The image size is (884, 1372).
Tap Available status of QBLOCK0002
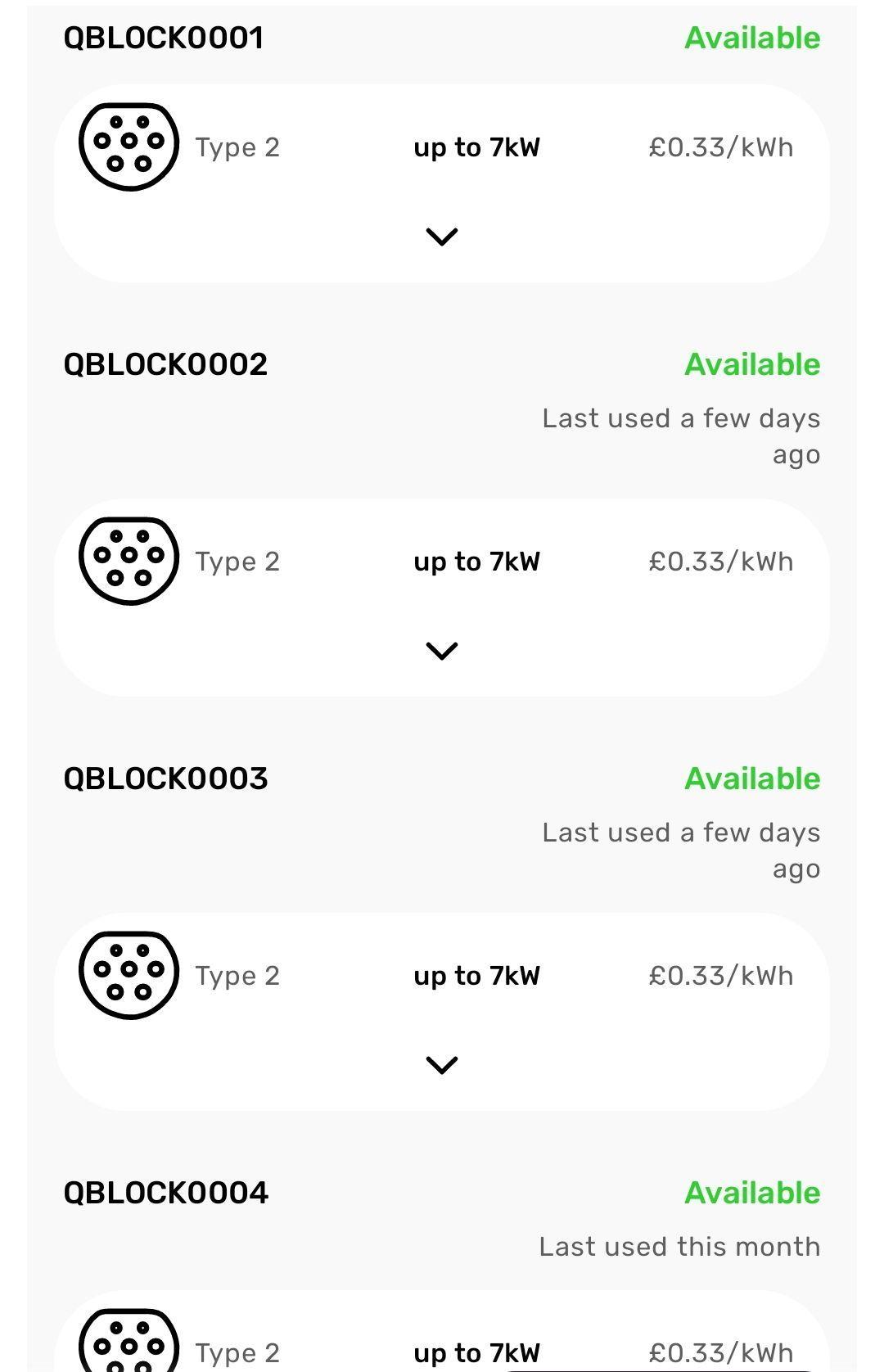[752, 364]
